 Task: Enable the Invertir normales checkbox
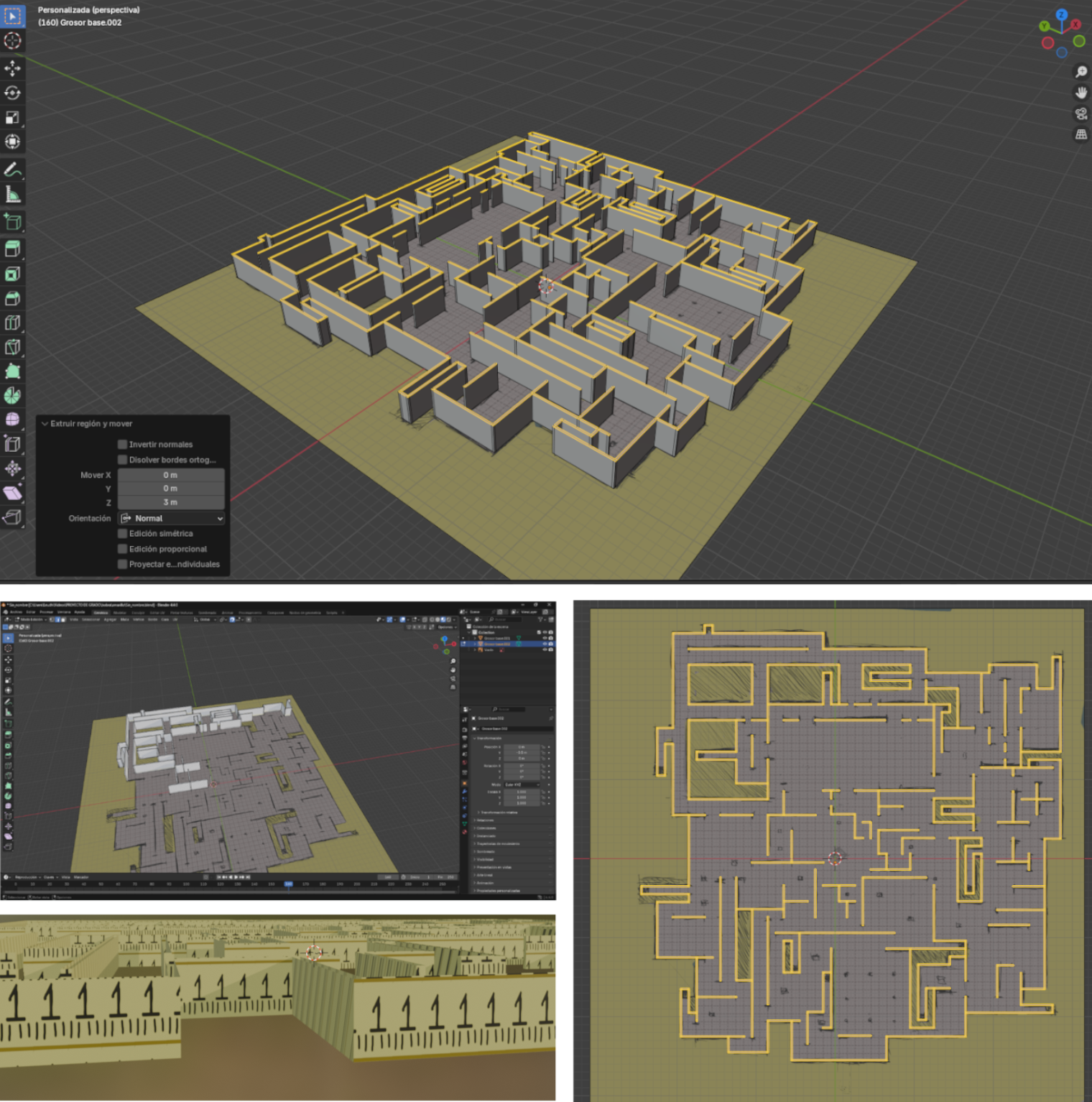tap(123, 445)
